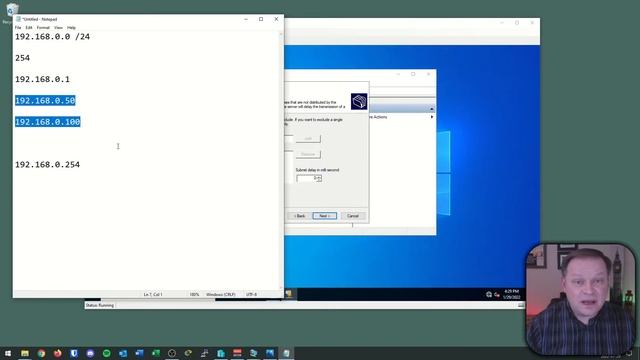Click the line "192.168.0.0 /24"
Screen dimensions: 640x360
click(x=52, y=37)
